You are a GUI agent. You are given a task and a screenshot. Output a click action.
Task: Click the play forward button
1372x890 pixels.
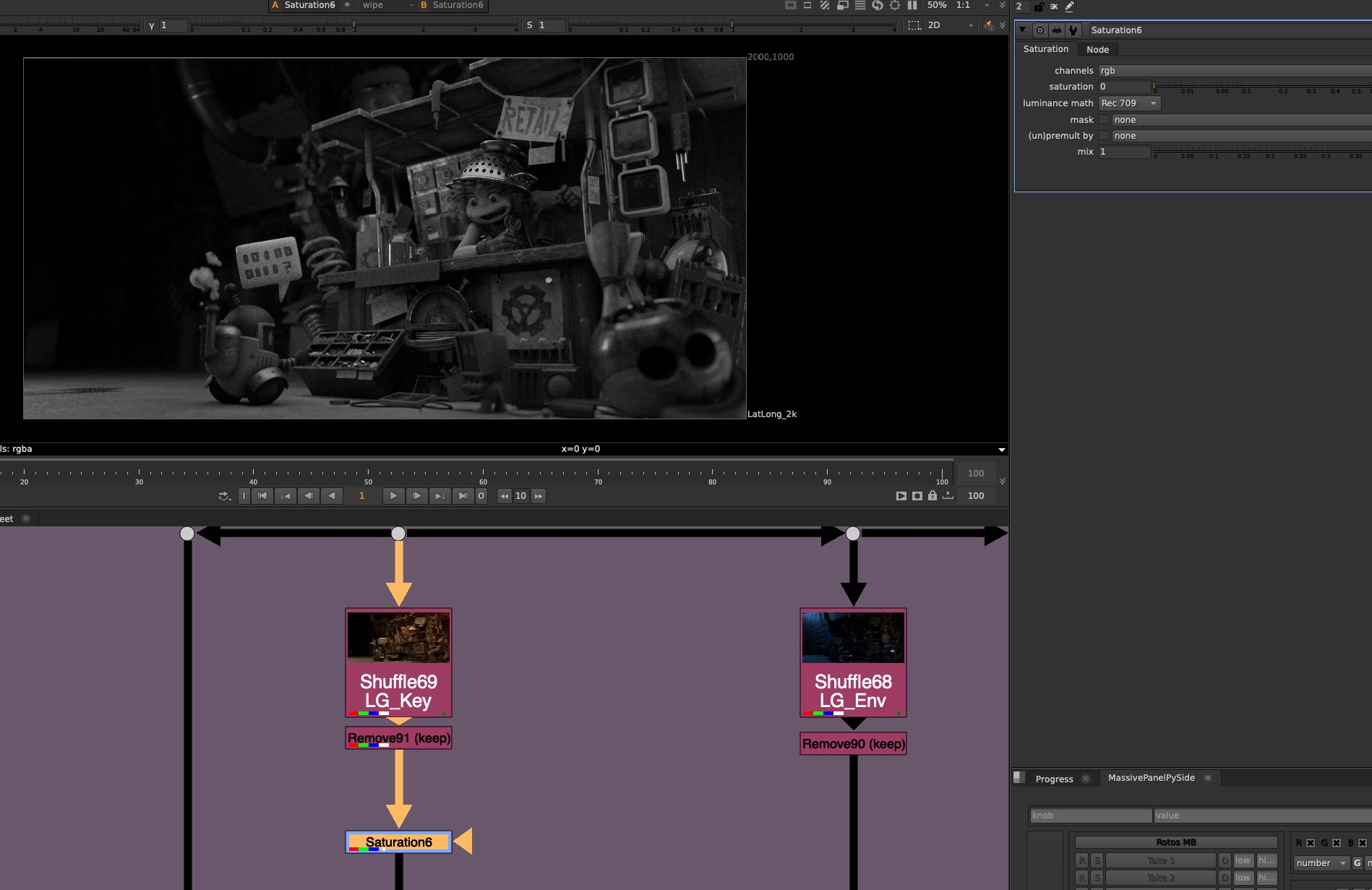[393, 496]
